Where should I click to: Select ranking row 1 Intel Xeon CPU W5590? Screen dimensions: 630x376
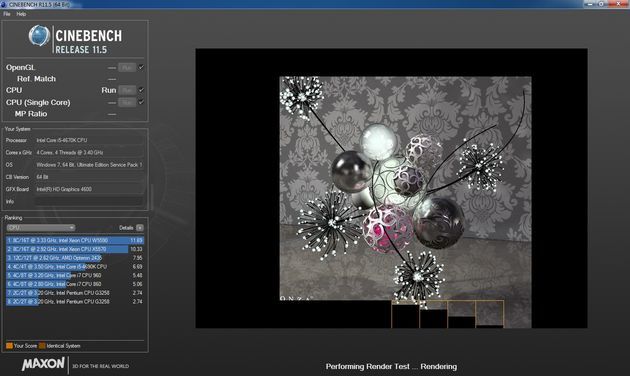(75, 240)
